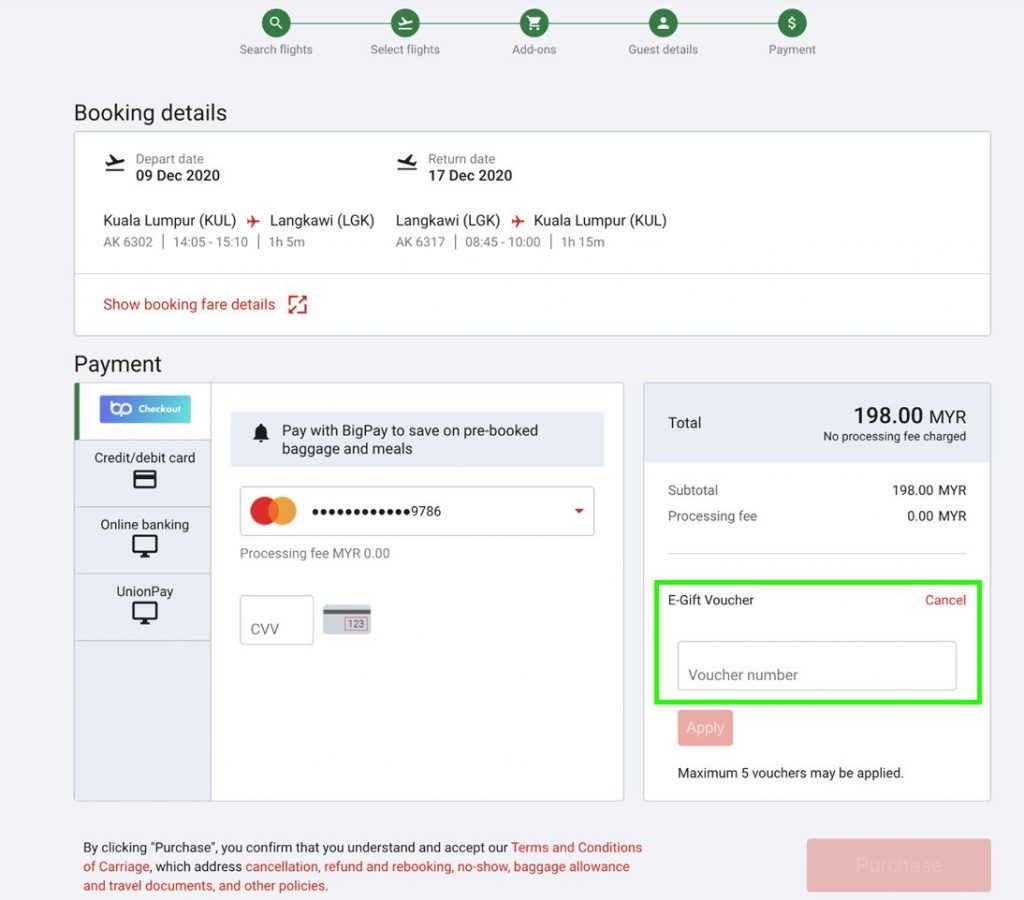Select the UnionPay payment option

tap(144, 606)
